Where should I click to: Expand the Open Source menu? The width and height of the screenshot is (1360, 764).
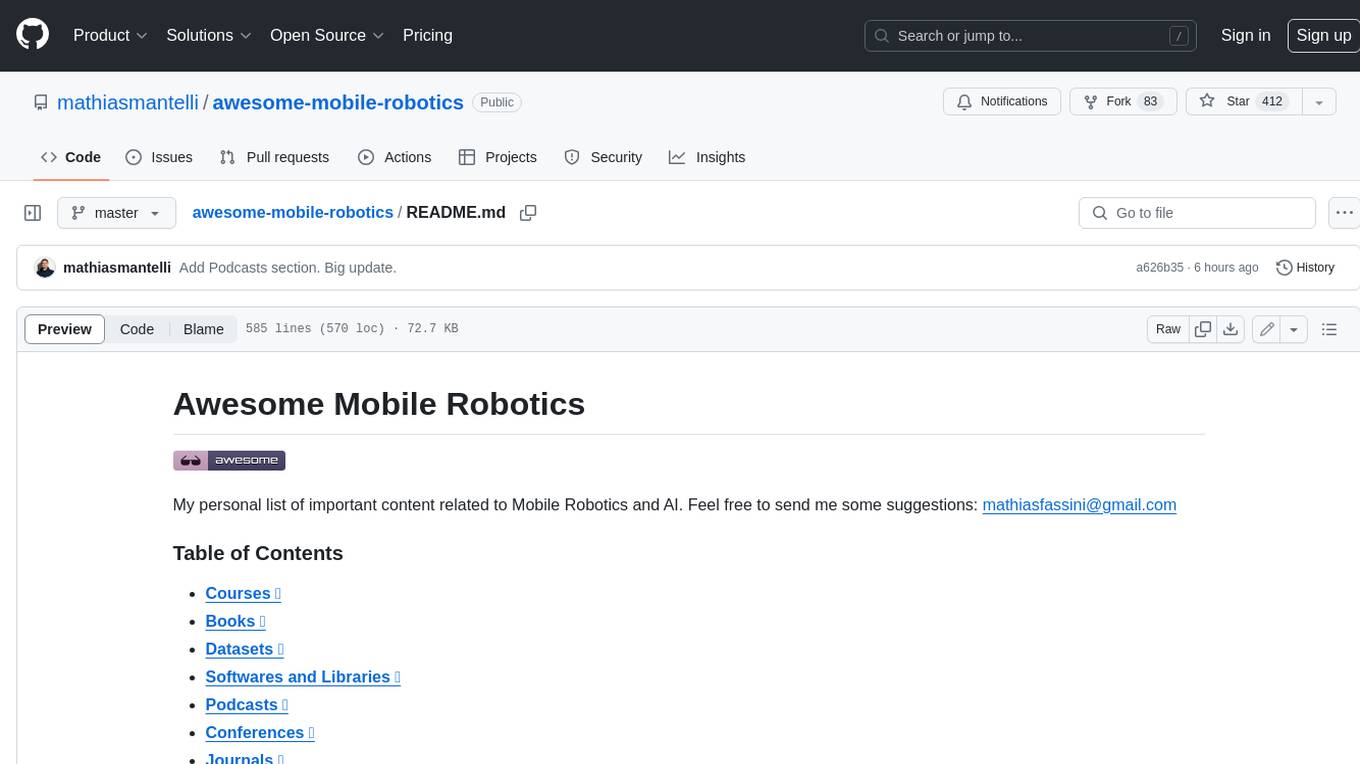coord(327,35)
